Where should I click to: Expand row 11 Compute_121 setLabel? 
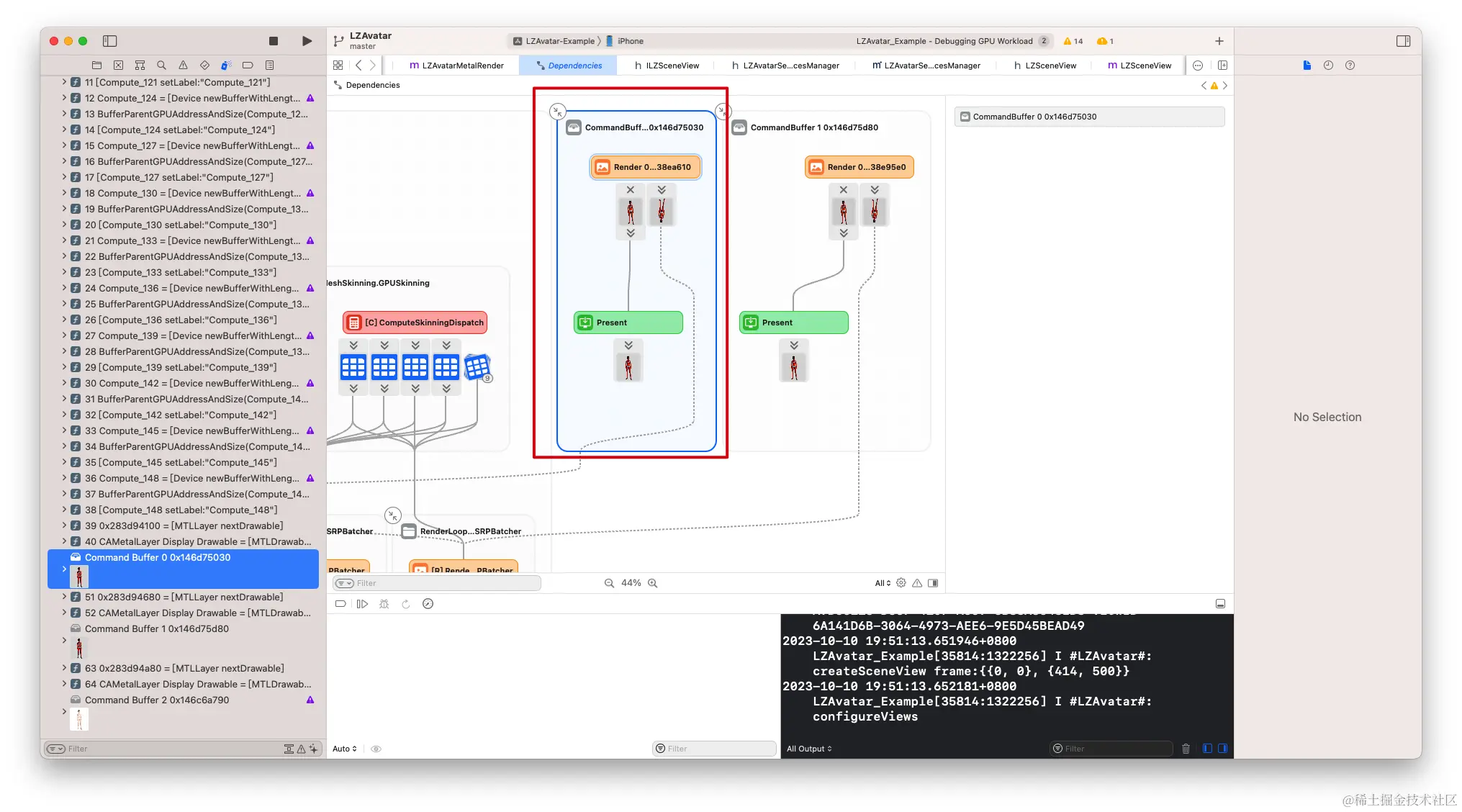64,82
